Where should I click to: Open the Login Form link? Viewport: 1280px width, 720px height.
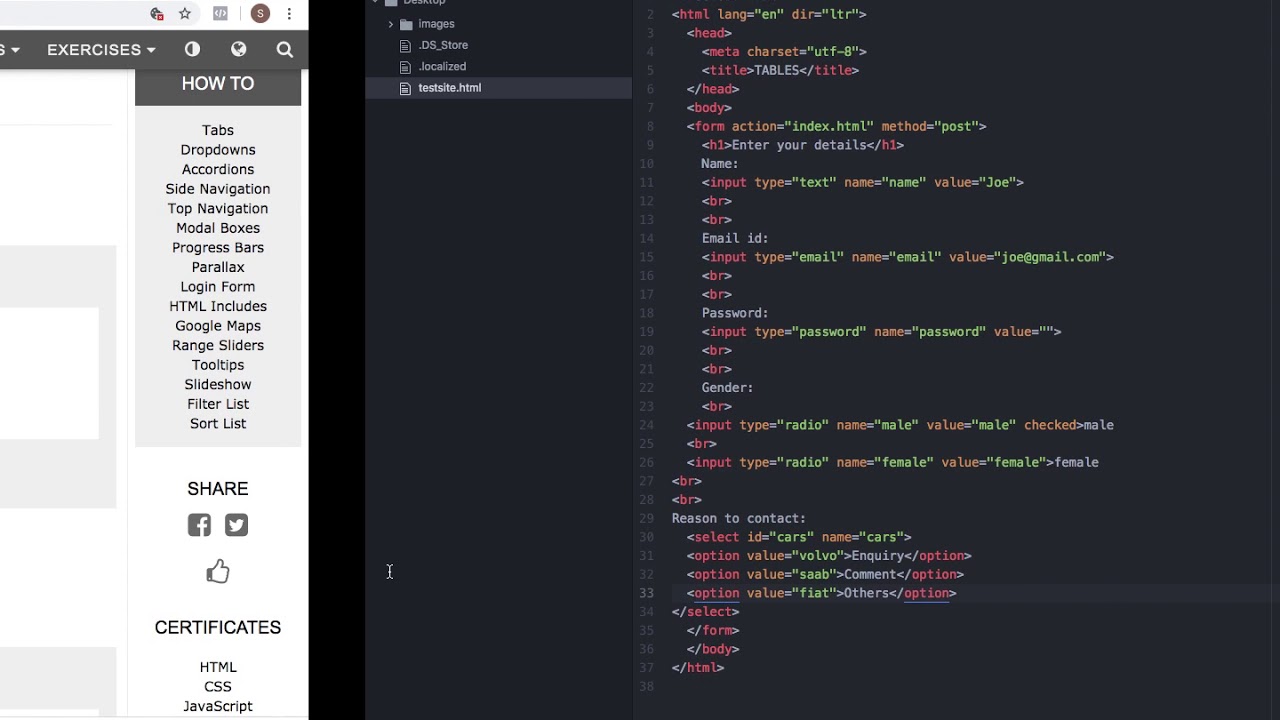(218, 286)
